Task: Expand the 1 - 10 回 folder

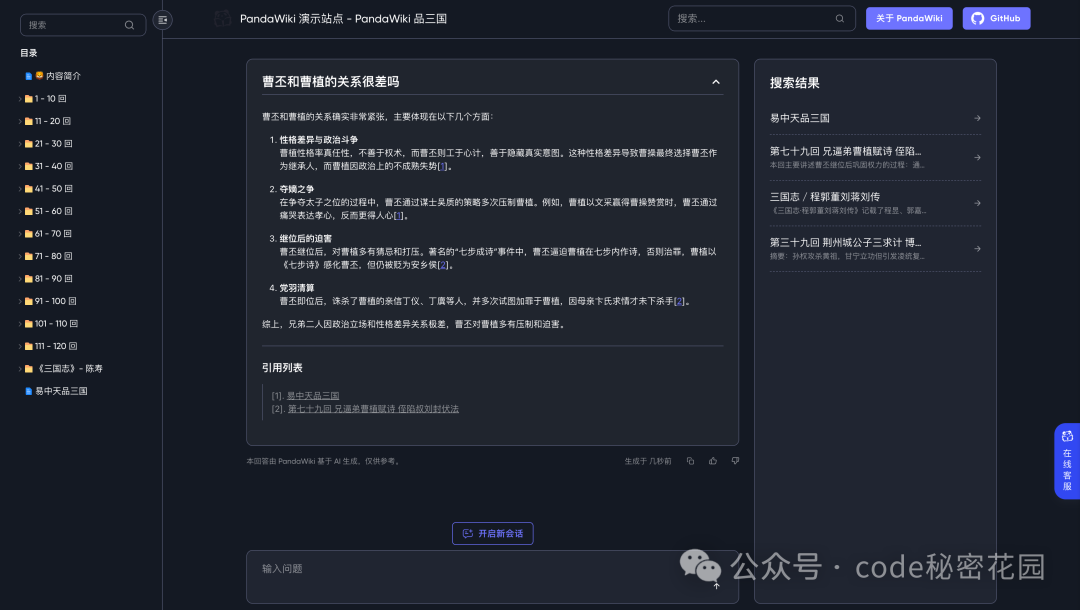Action: click(x=20, y=99)
